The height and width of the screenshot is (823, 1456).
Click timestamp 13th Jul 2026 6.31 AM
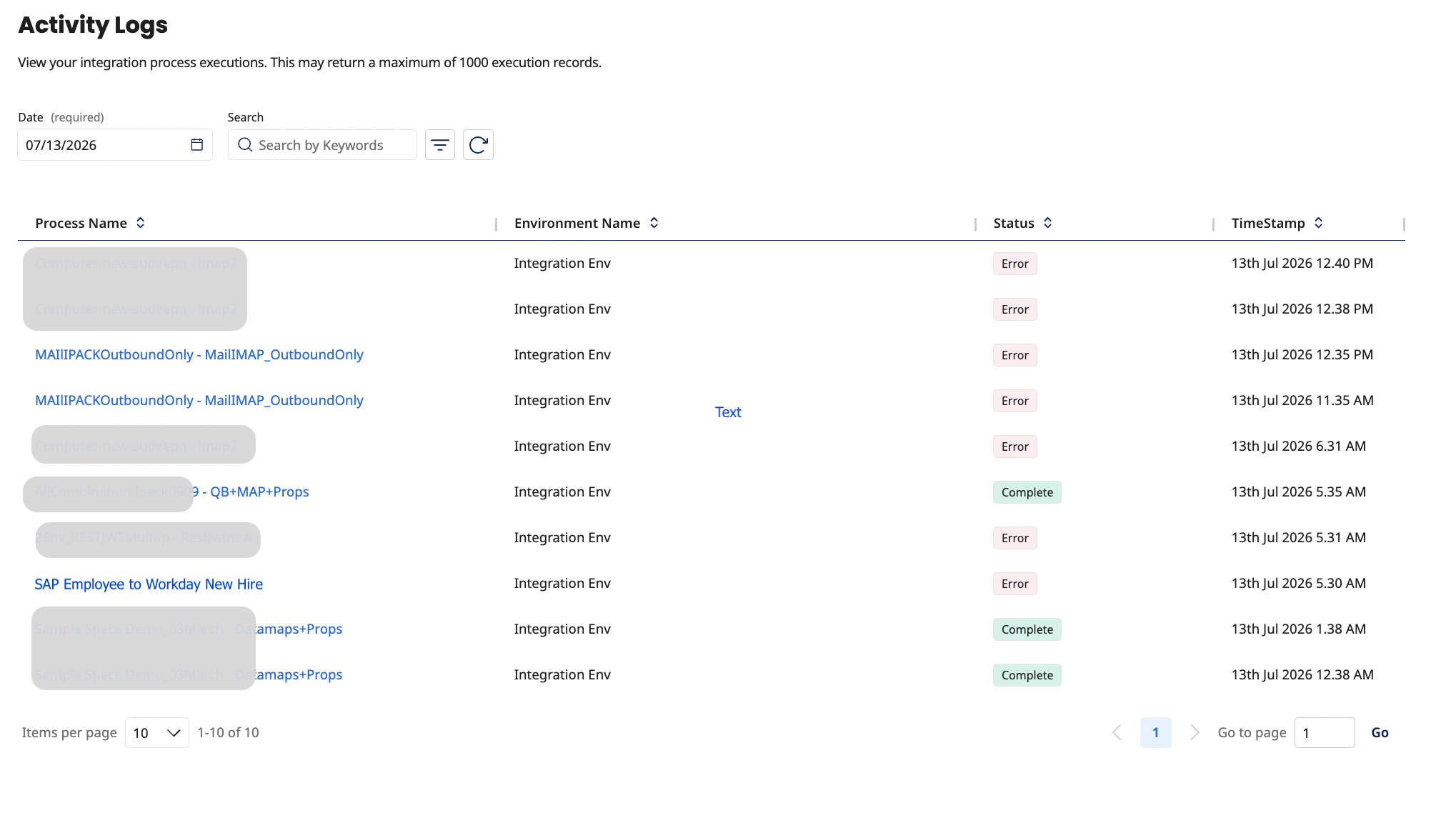1299,446
